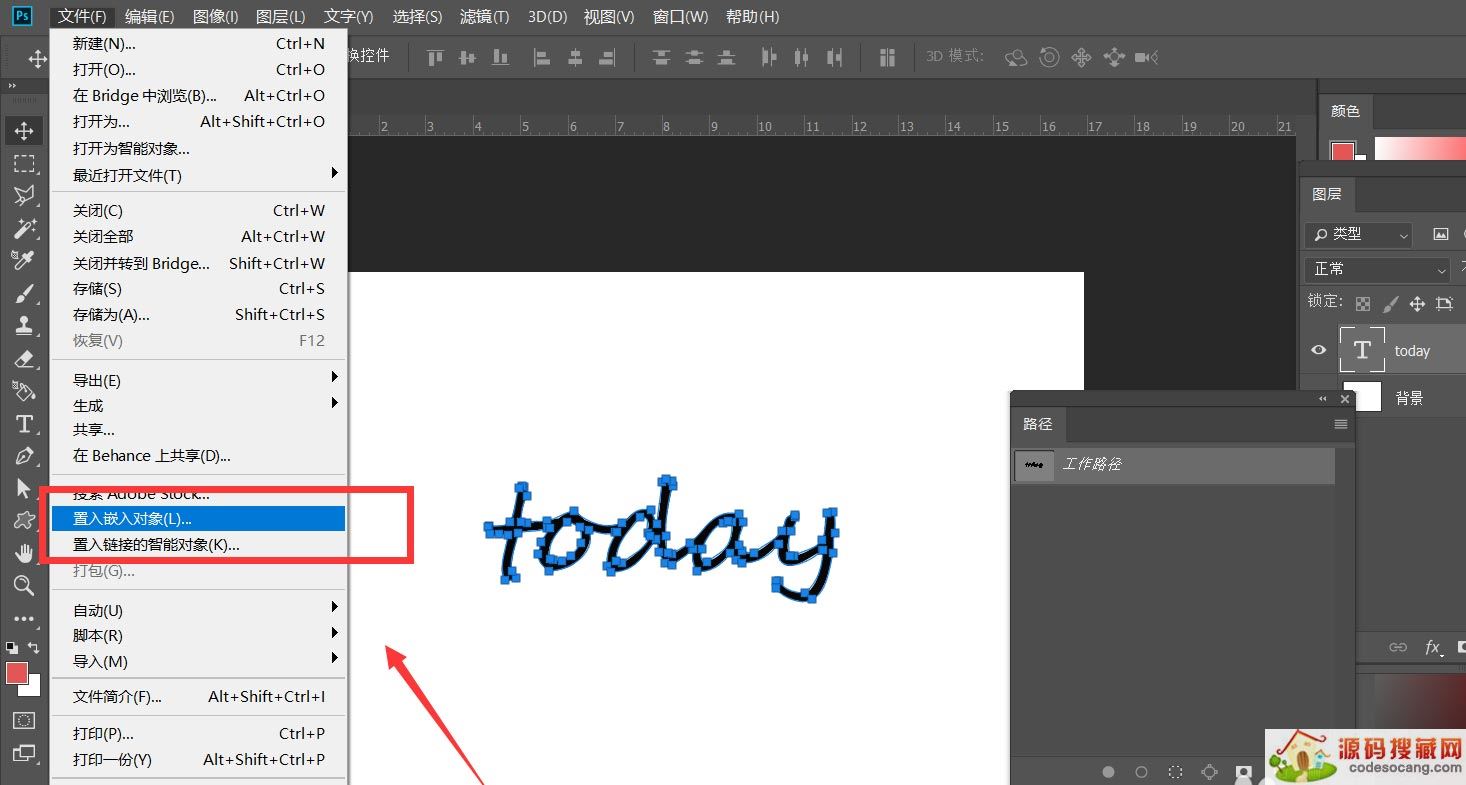Image resolution: width=1466 pixels, height=785 pixels.
Task: Distribute top edges in options bar
Action: (661, 58)
